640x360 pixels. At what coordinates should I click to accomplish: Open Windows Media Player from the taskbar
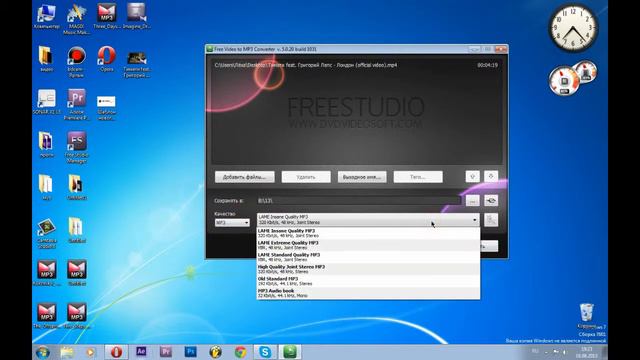90,352
